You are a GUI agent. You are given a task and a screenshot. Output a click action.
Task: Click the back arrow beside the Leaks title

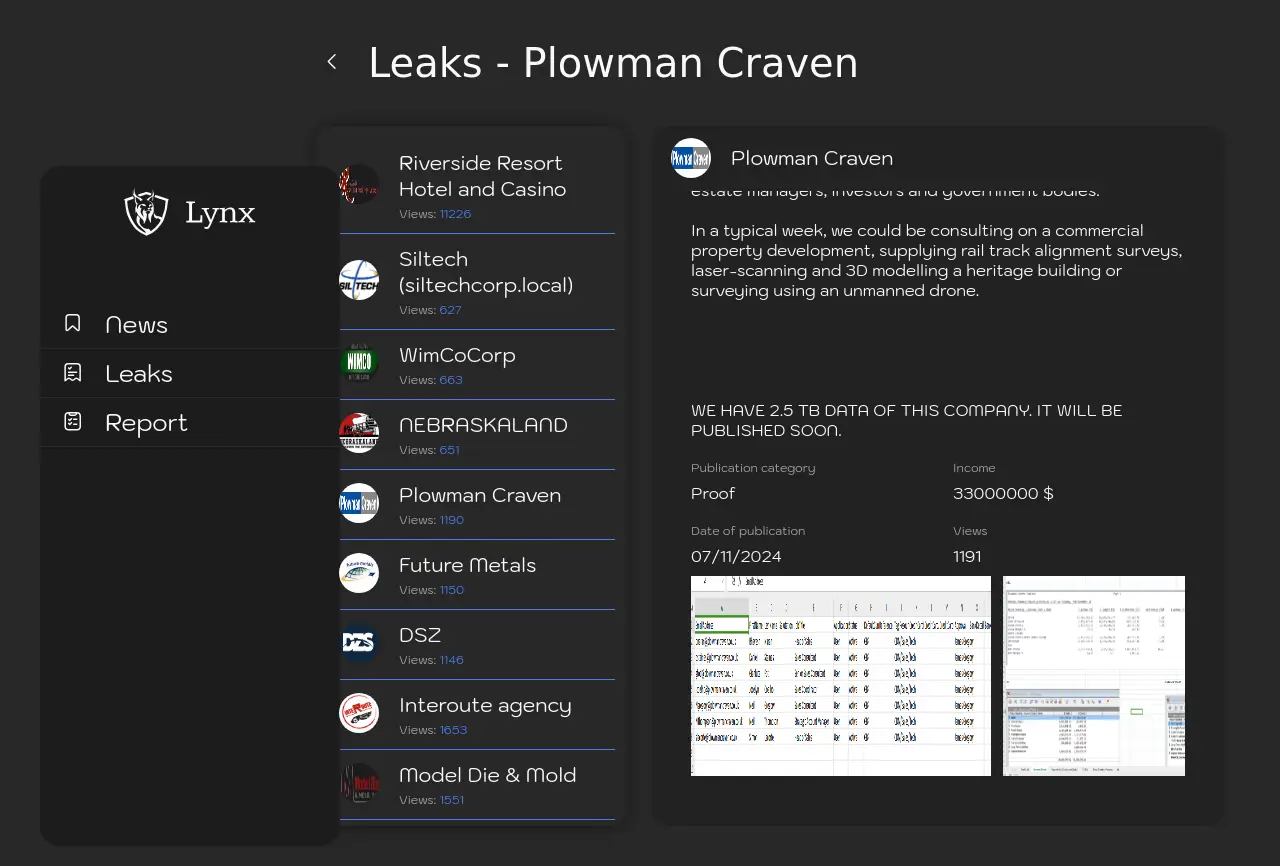point(332,62)
